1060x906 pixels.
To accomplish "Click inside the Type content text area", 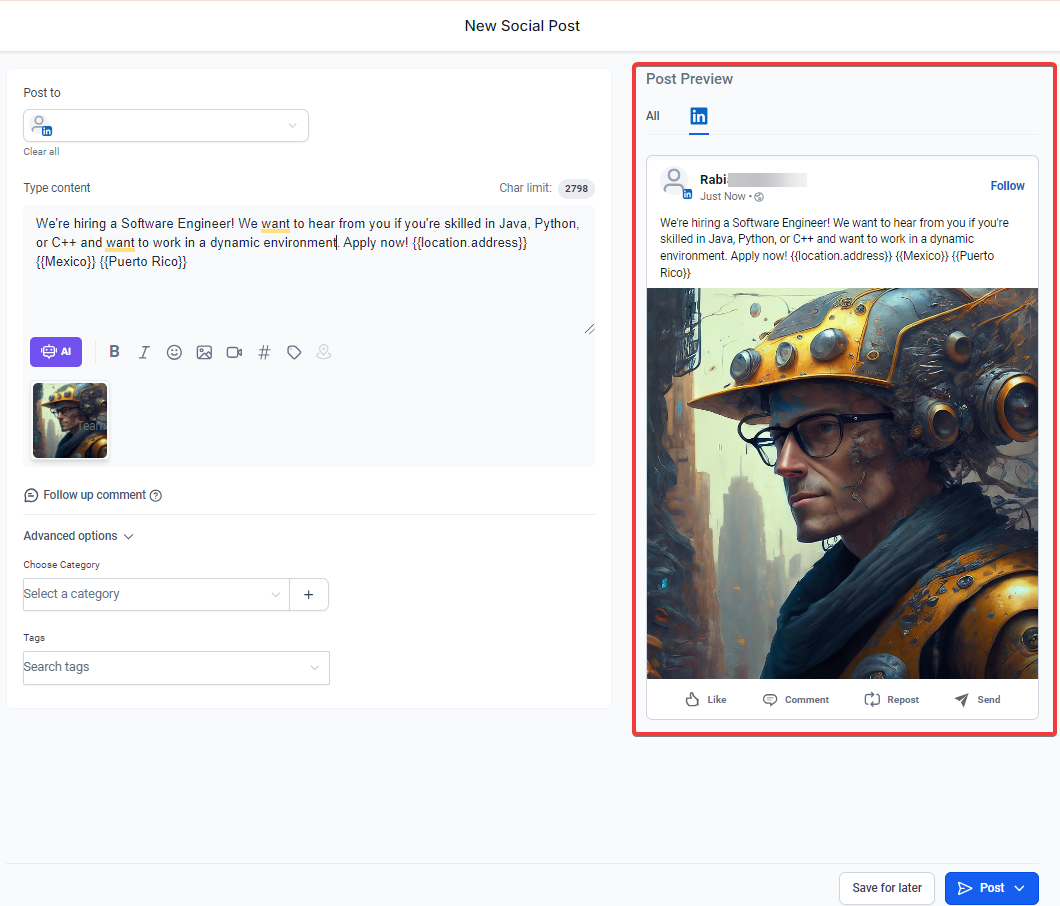I will point(309,270).
